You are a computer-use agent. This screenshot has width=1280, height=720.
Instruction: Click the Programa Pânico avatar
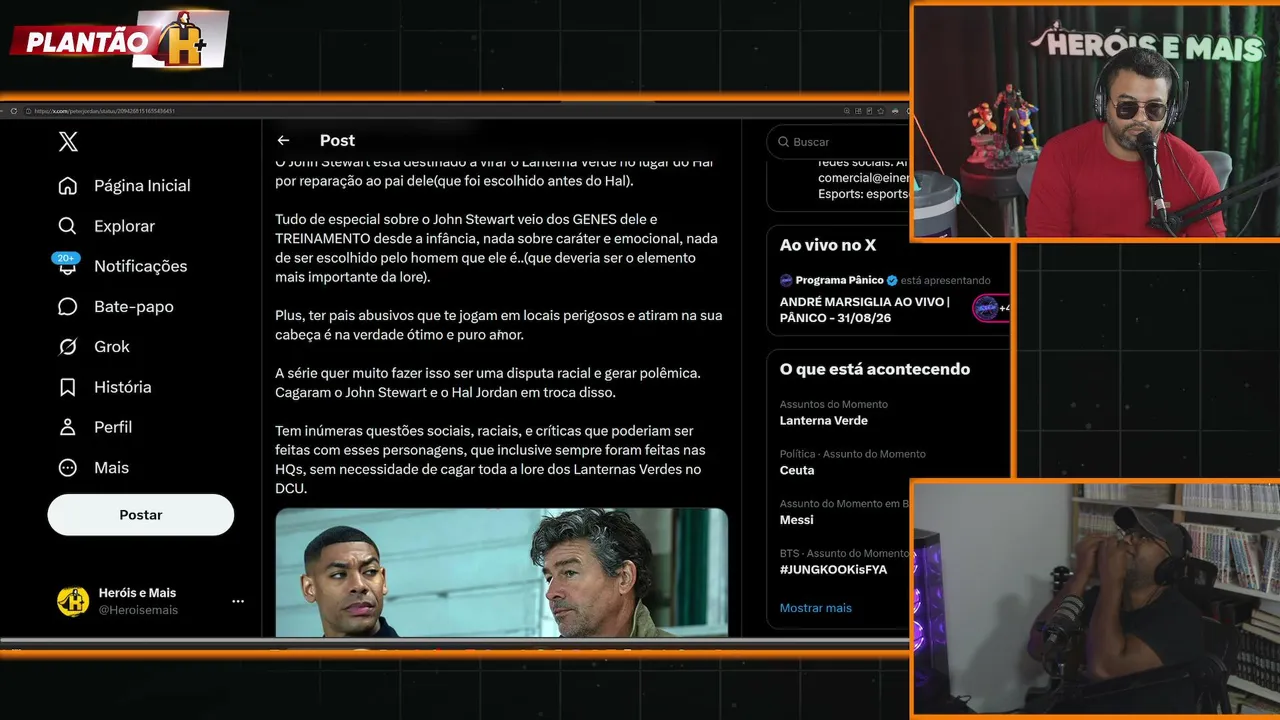click(x=786, y=281)
